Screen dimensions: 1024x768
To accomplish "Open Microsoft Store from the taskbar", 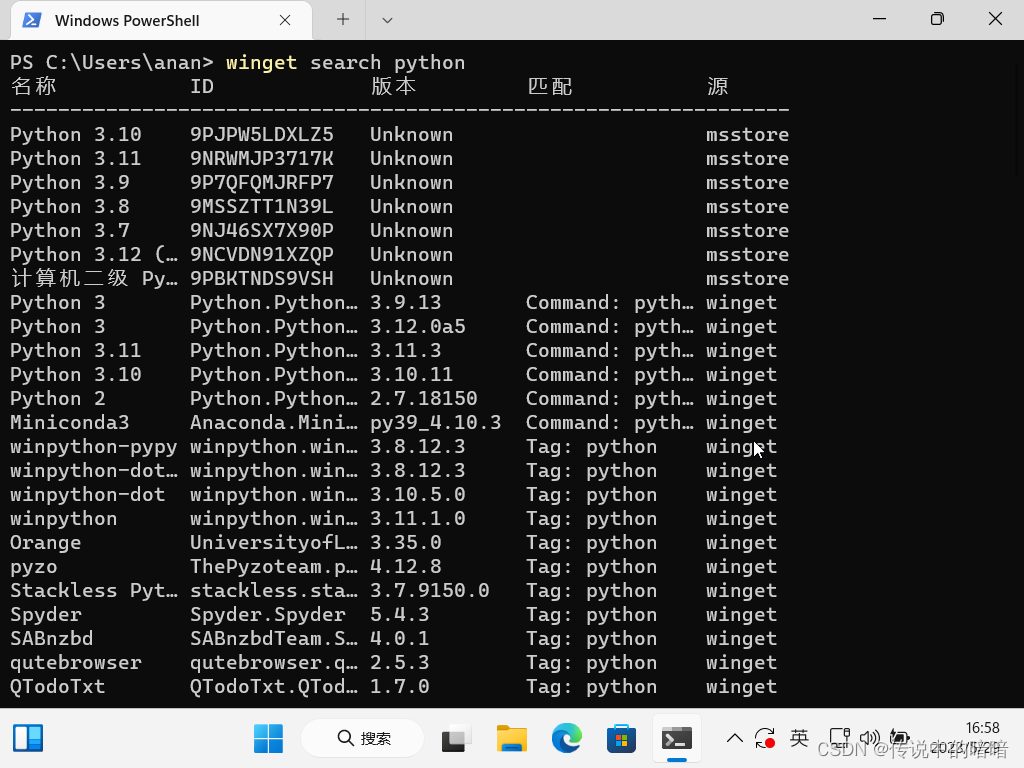I will tap(621, 739).
